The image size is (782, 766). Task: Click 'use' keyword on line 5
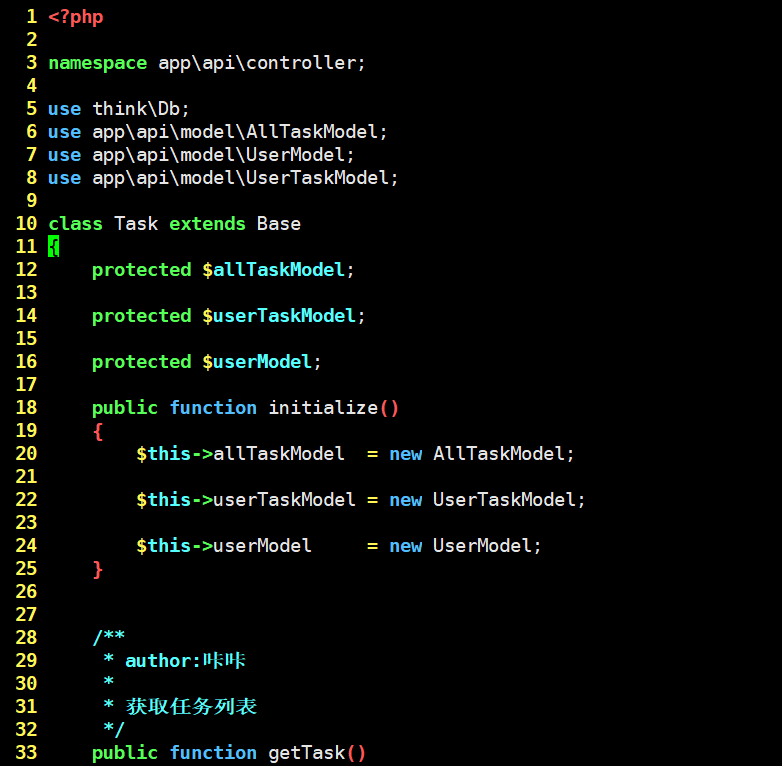tap(64, 109)
